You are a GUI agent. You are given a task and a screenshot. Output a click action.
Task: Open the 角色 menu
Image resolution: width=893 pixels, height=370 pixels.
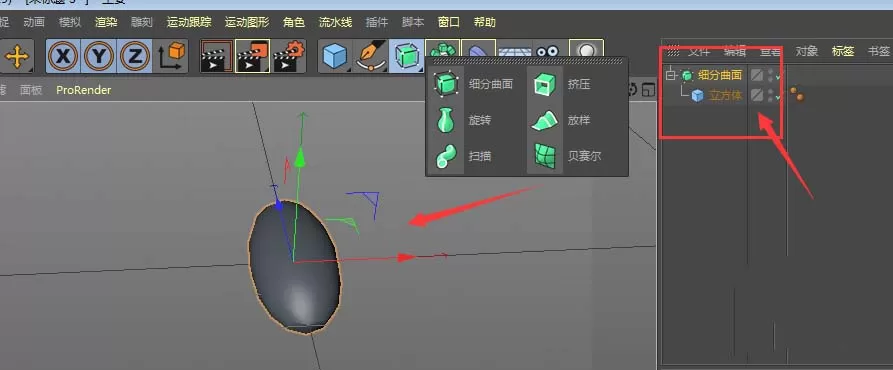[294, 22]
